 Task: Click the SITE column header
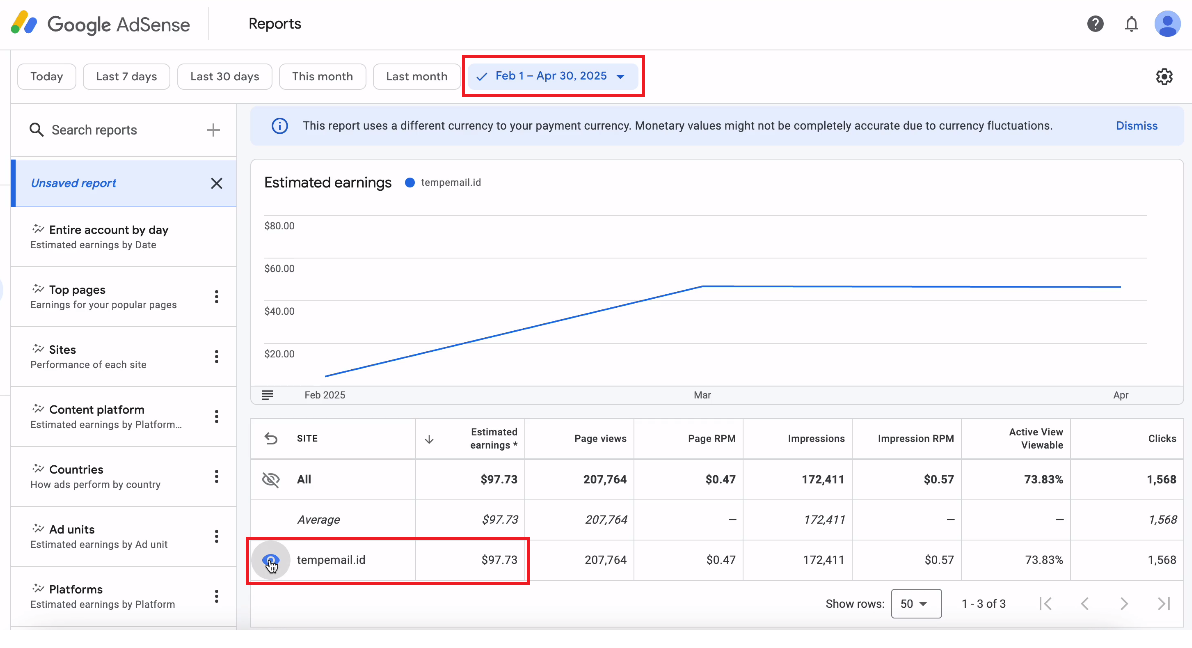307,439
